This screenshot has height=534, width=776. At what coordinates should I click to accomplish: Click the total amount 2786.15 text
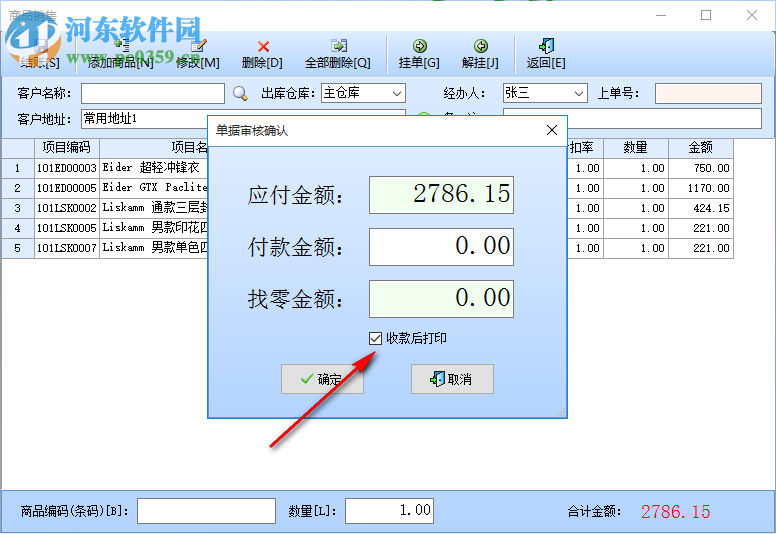pyautogui.click(x=676, y=511)
